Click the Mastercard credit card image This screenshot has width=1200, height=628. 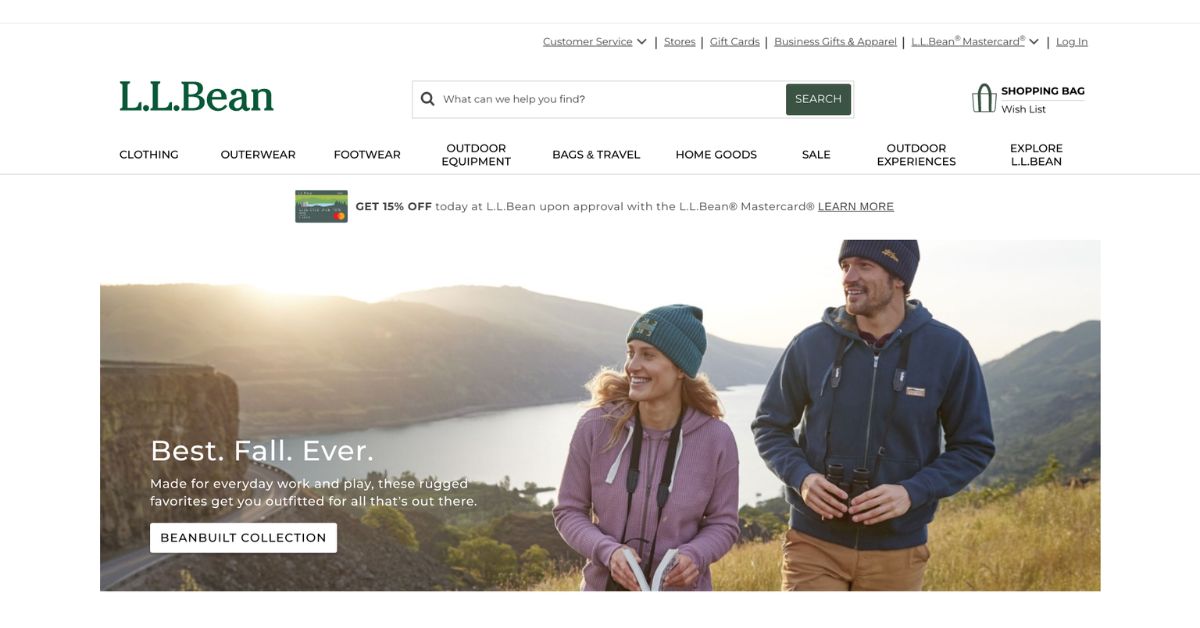pos(321,206)
